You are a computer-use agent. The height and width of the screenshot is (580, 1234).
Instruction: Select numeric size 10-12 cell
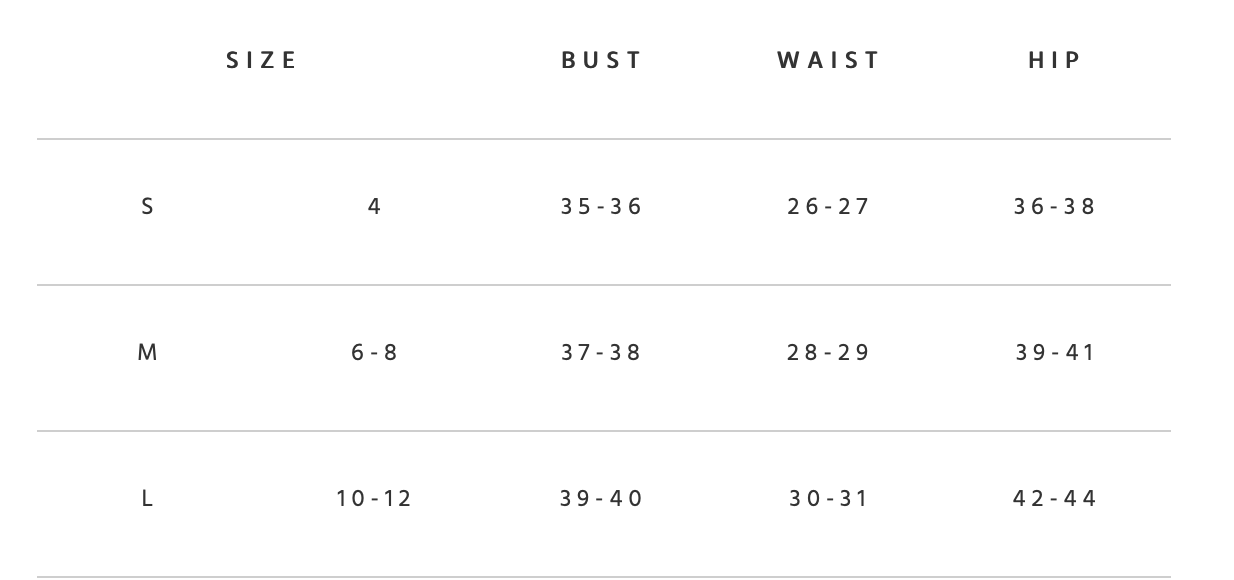pyautogui.click(x=375, y=499)
